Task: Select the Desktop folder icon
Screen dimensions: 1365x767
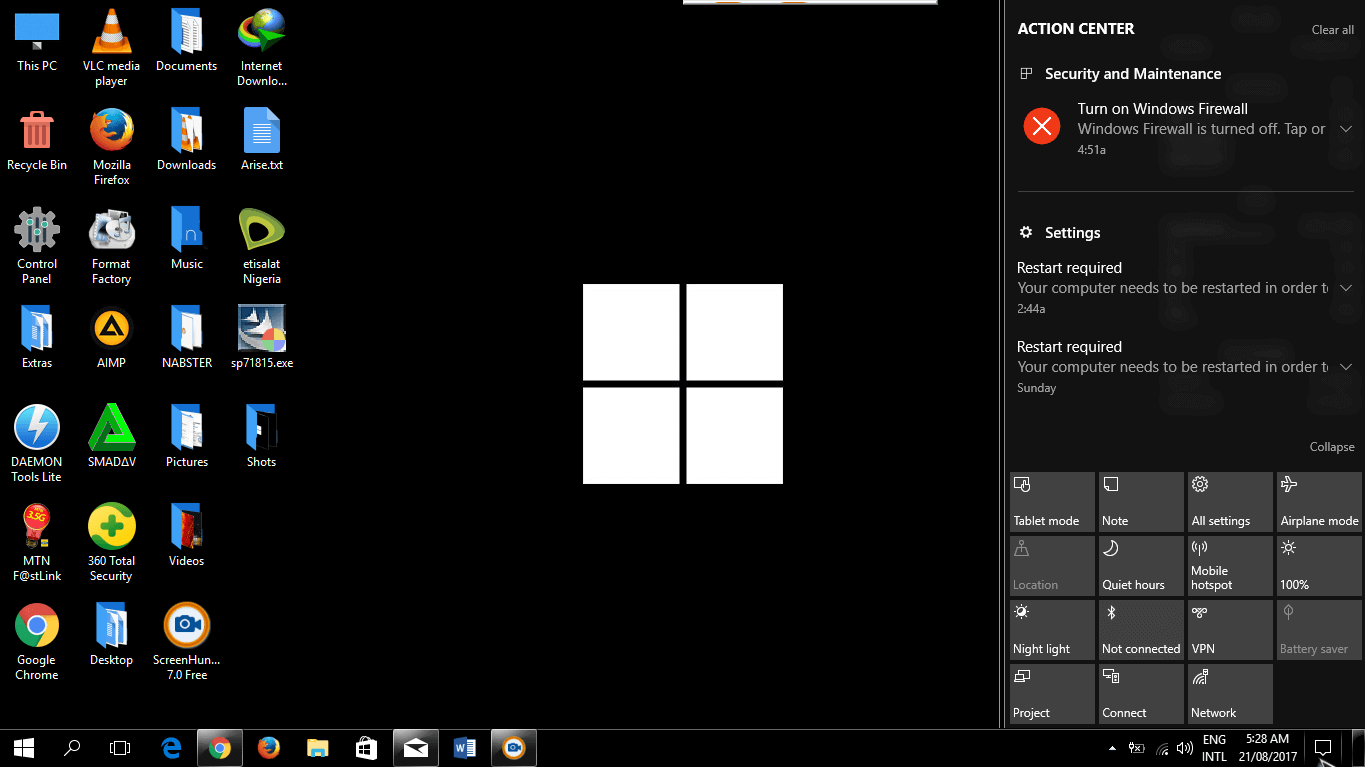Action: click(111, 635)
